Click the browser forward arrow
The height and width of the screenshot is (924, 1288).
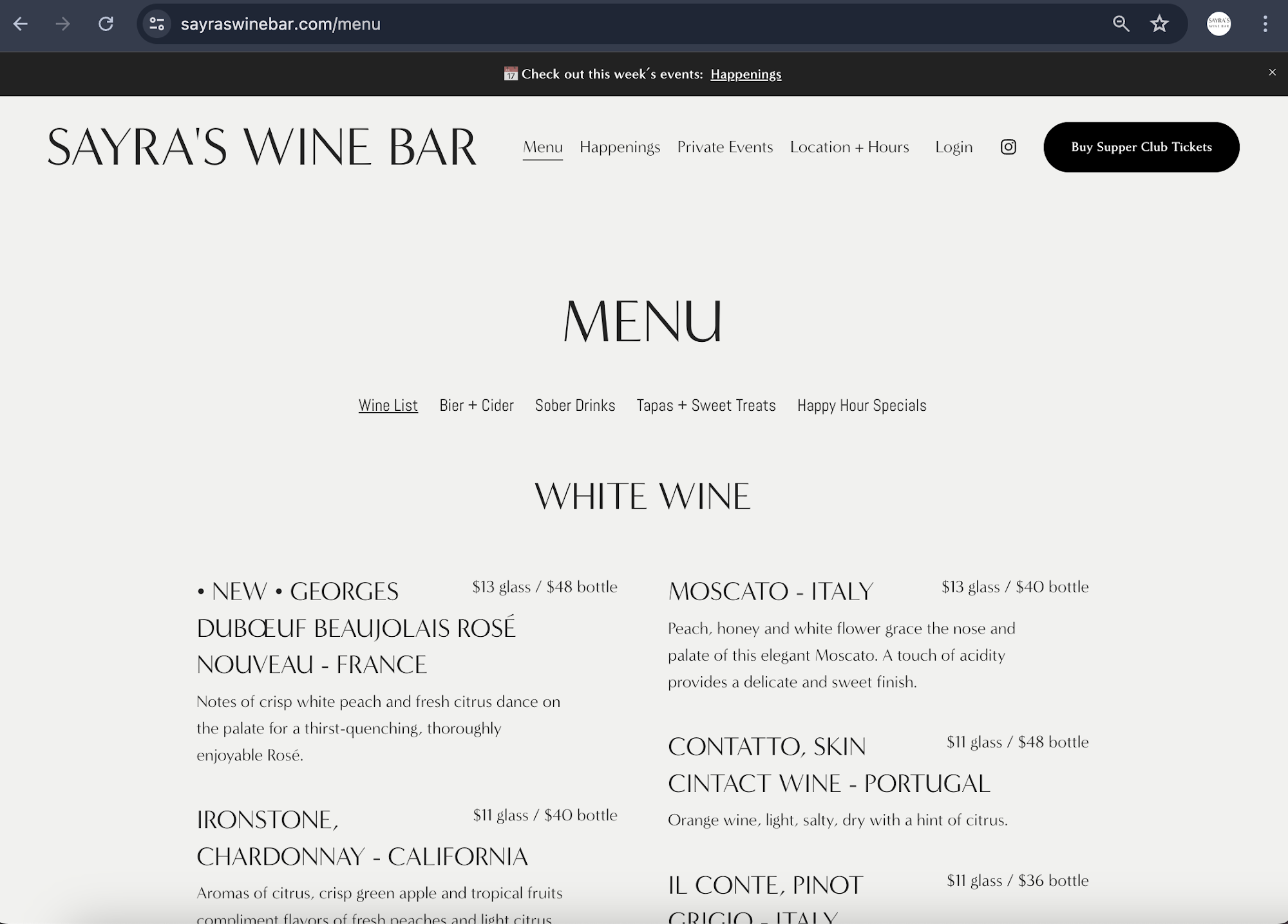point(62,24)
